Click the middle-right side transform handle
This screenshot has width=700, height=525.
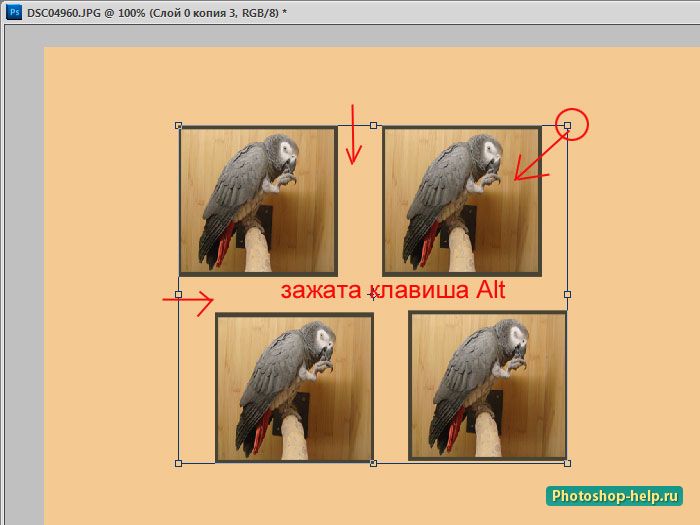pyautogui.click(x=567, y=295)
